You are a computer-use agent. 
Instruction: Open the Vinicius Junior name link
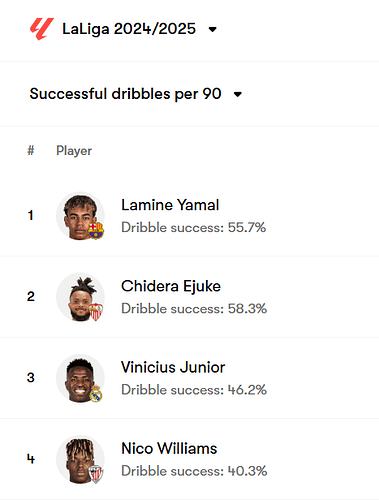173,367
